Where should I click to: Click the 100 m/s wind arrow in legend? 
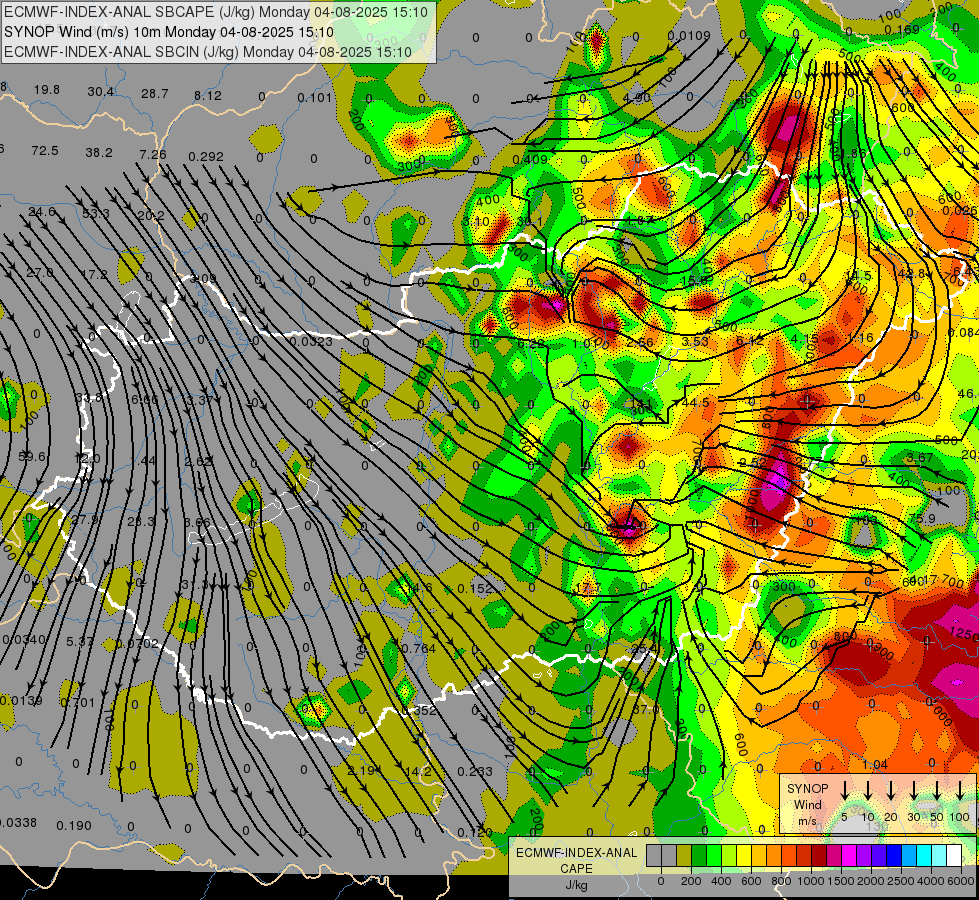[x=960, y=791]
